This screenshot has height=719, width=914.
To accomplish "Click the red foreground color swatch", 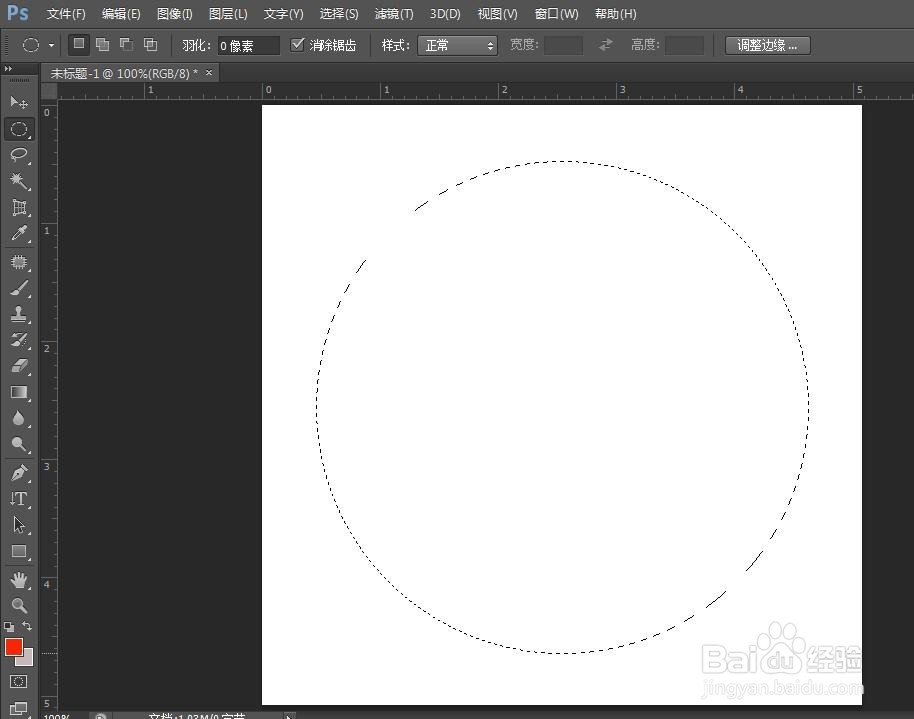I will (13, 647).
